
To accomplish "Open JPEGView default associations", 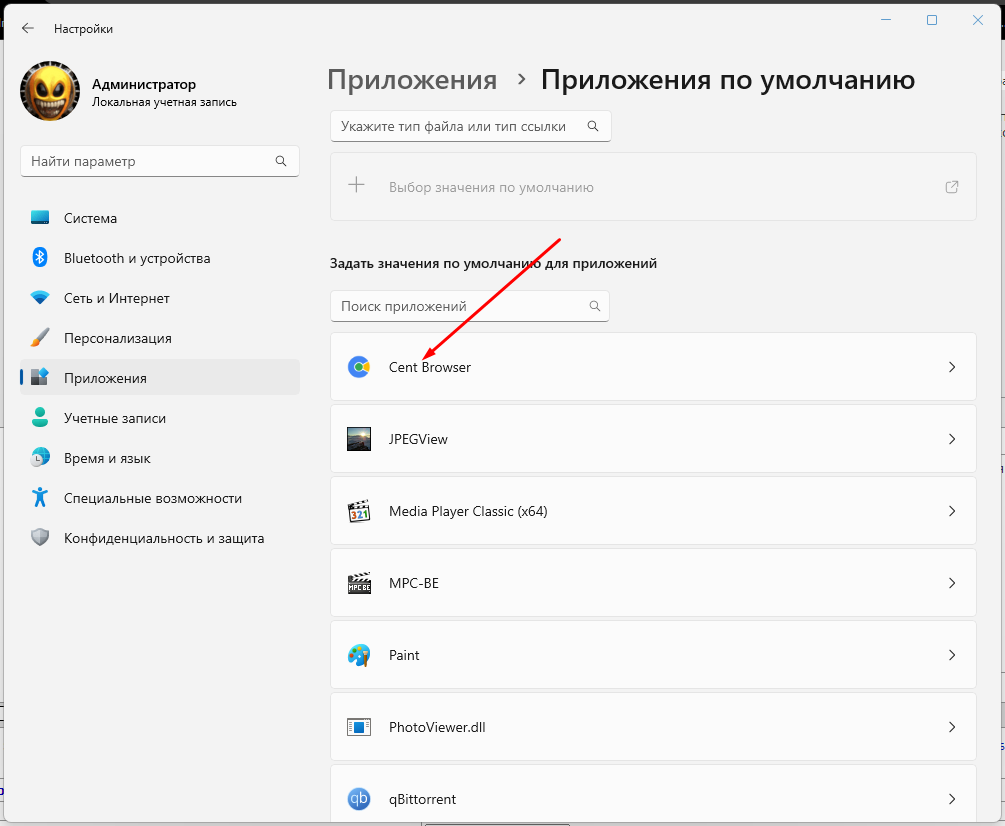I will click(x=653, y=439).
